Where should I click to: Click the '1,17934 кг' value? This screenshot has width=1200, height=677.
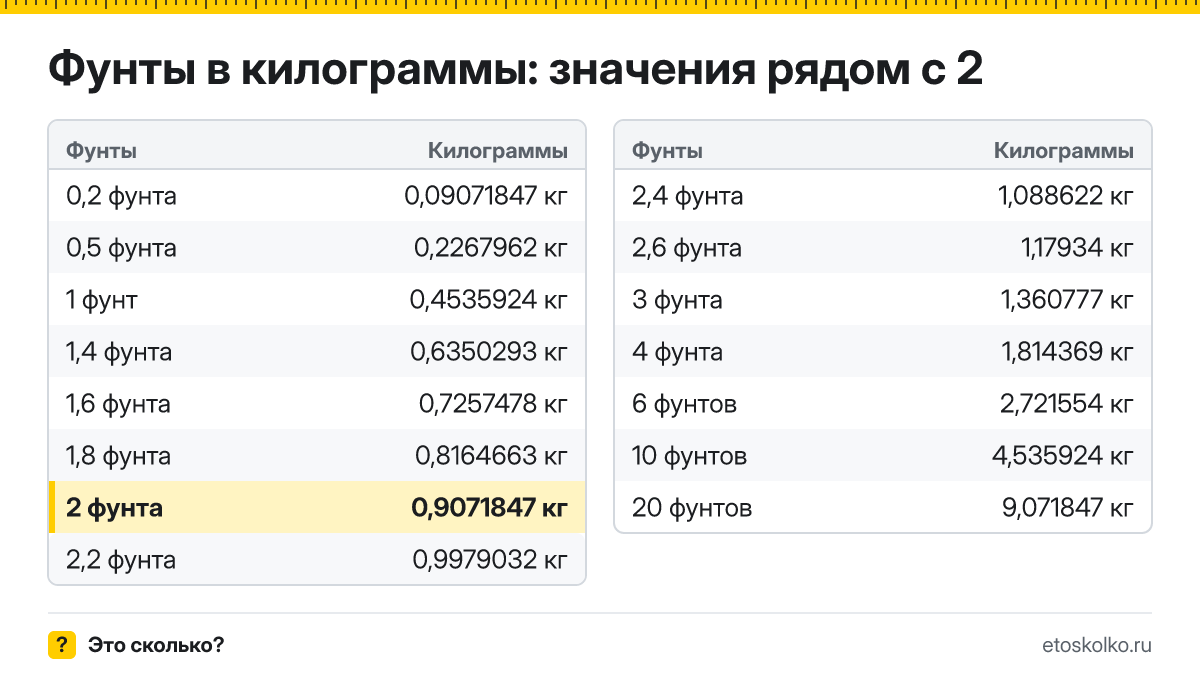coord(1078,248)
